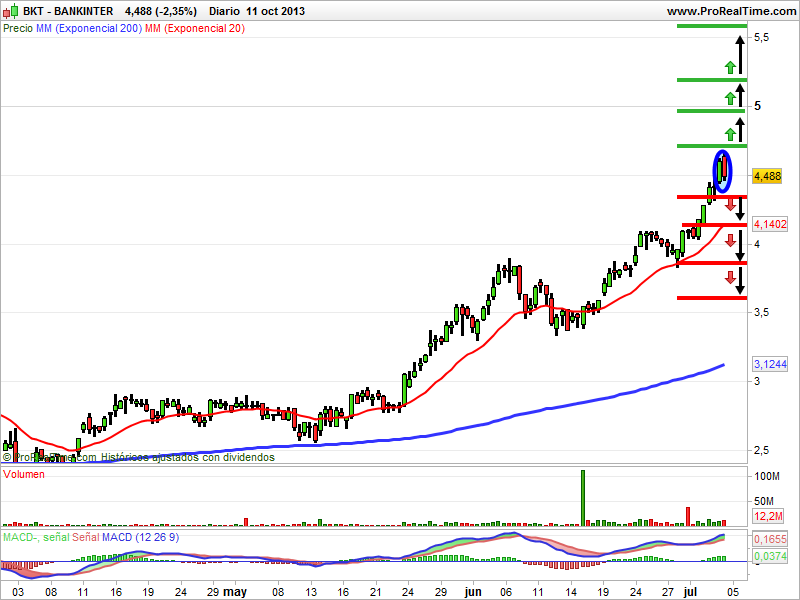Click the tall green volume spike bar
This screenshot has width=800, height=600.
tap(583, 498)
